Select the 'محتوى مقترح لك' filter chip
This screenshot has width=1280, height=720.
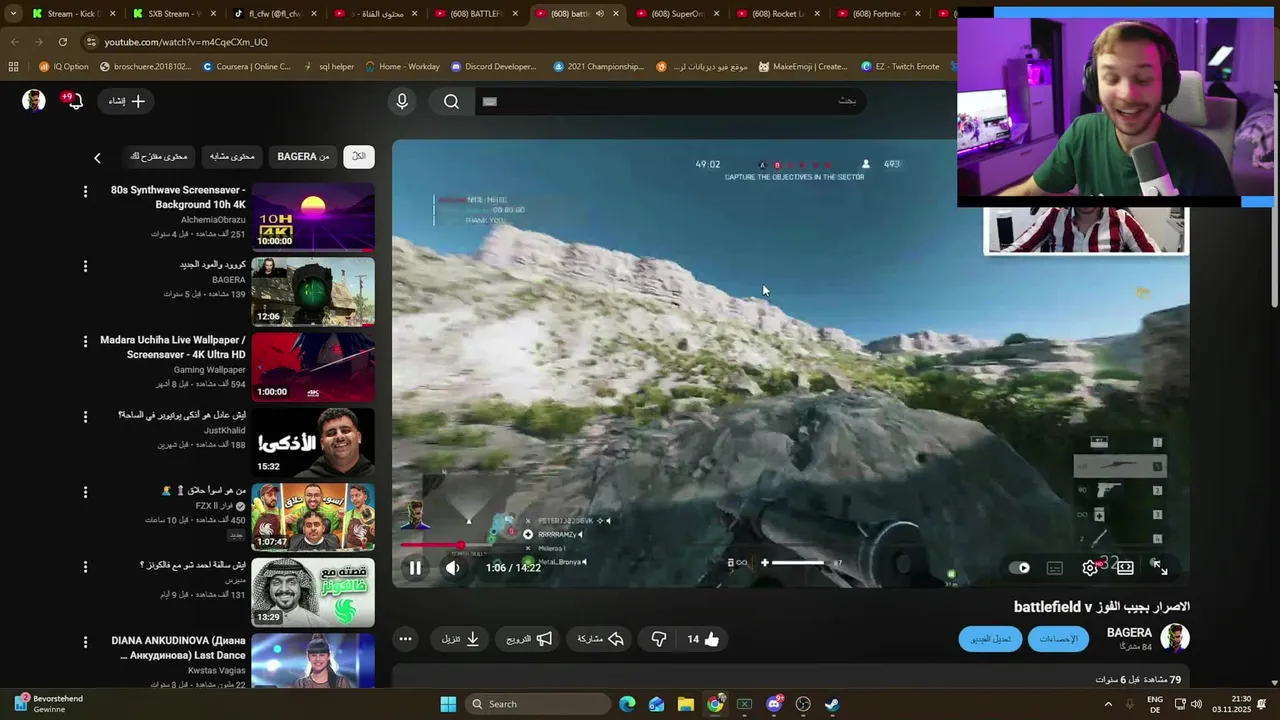tap(158, 157)
